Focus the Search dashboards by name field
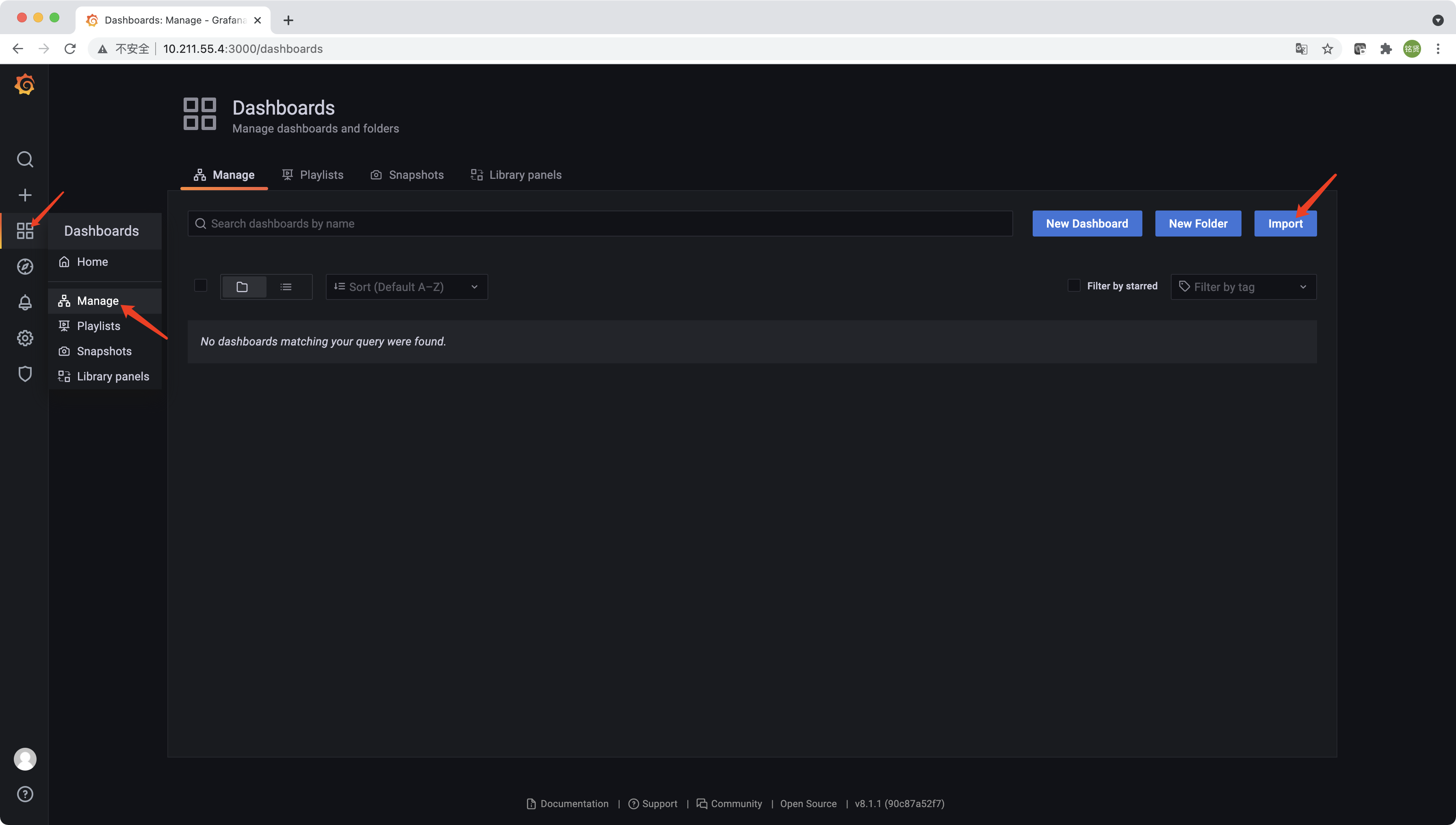The width and height of the screenshot is (1456, 825). 600,223
